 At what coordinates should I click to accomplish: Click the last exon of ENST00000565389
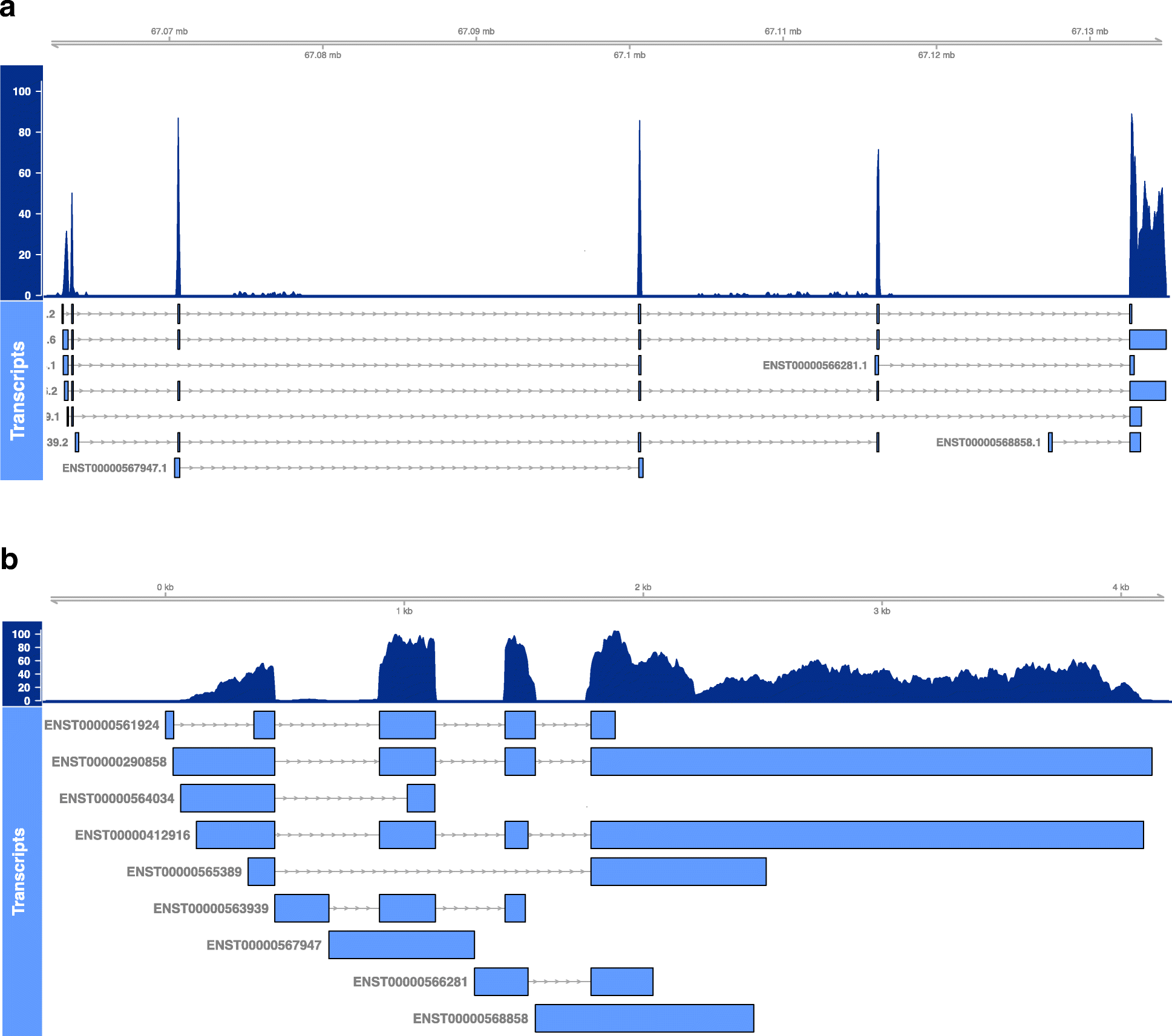coord(678,871)
